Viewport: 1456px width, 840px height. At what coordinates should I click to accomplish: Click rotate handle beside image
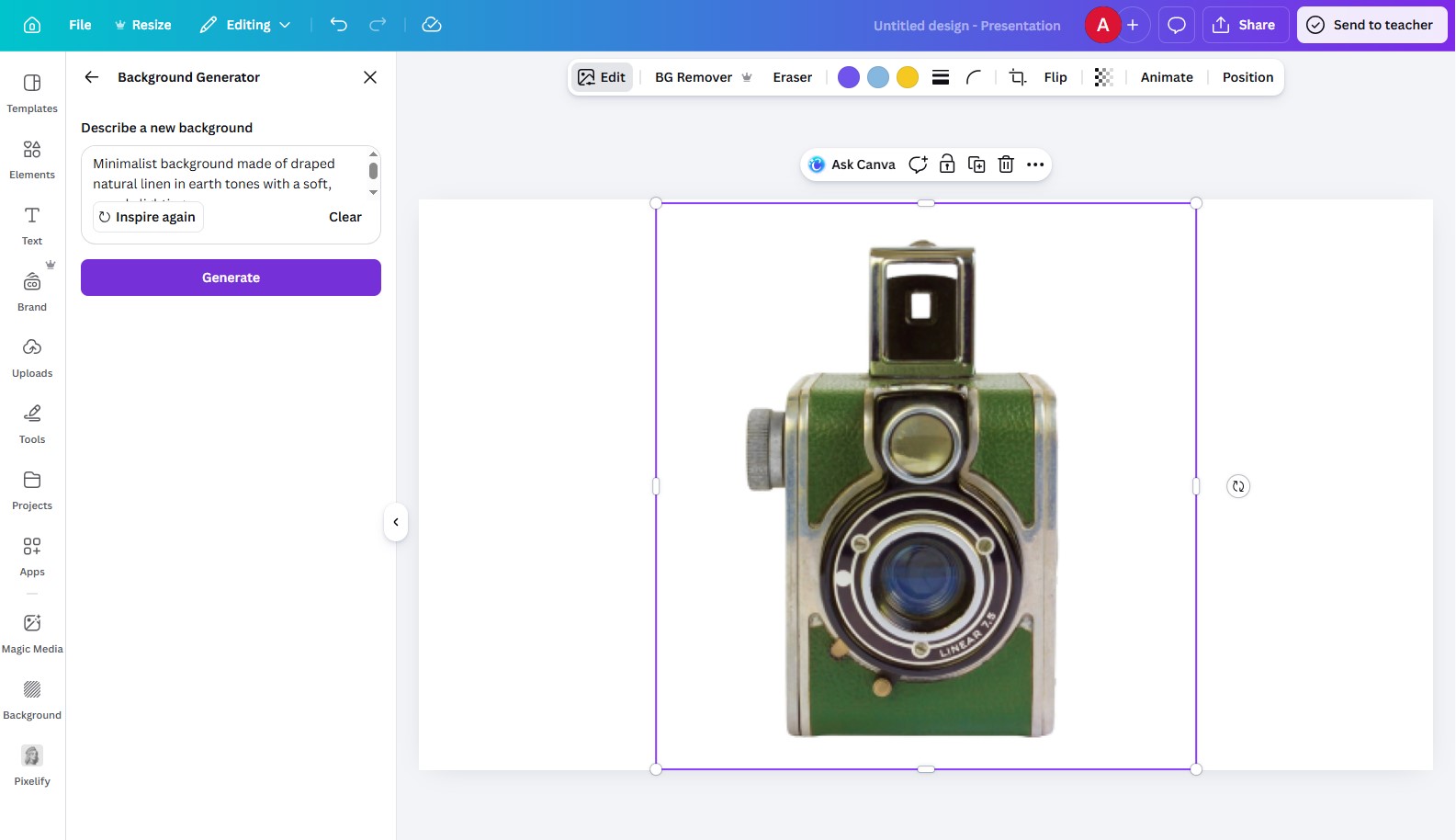click(x=1238, y=486)
